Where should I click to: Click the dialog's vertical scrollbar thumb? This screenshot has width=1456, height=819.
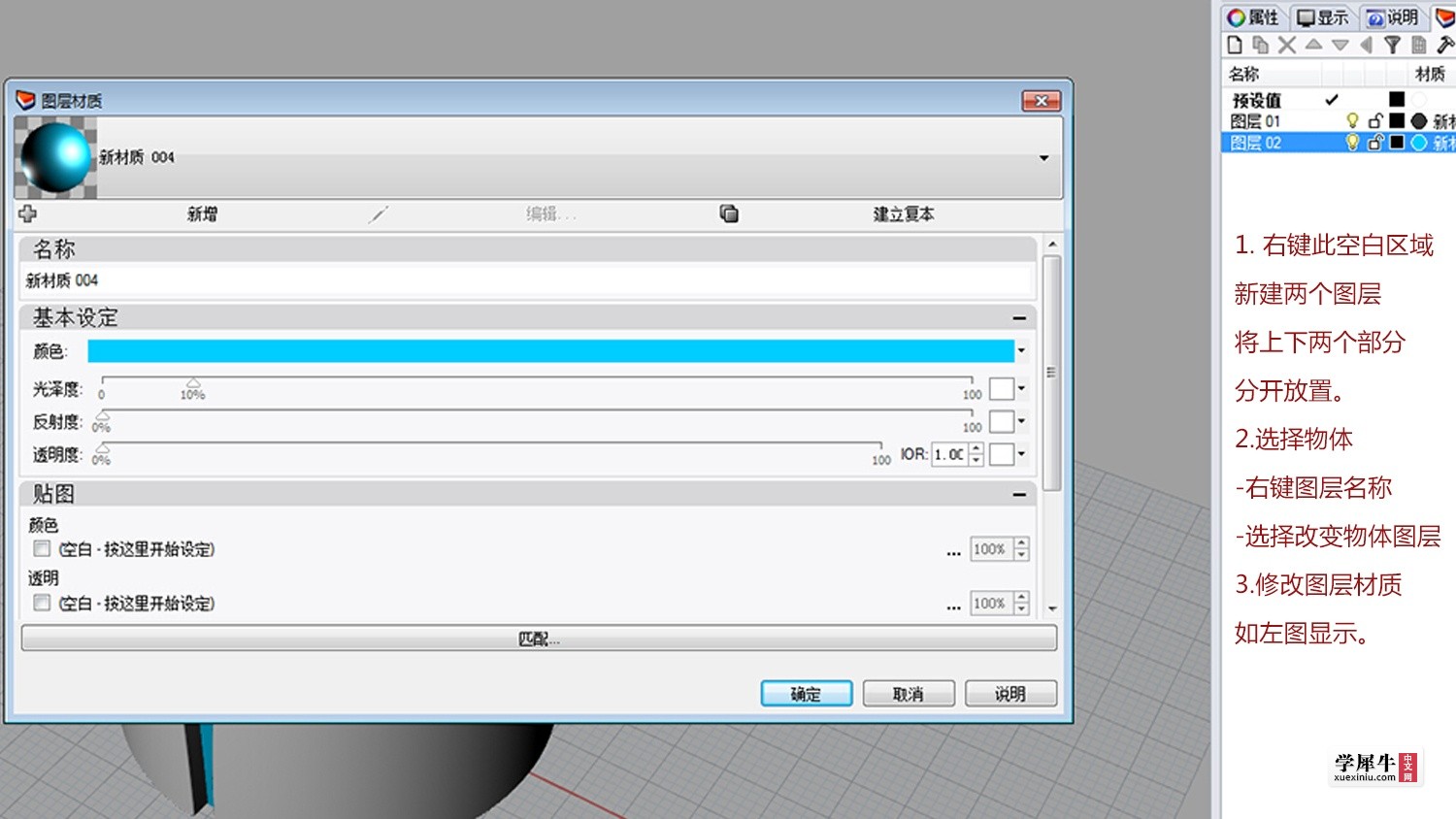pos(1051,374)
